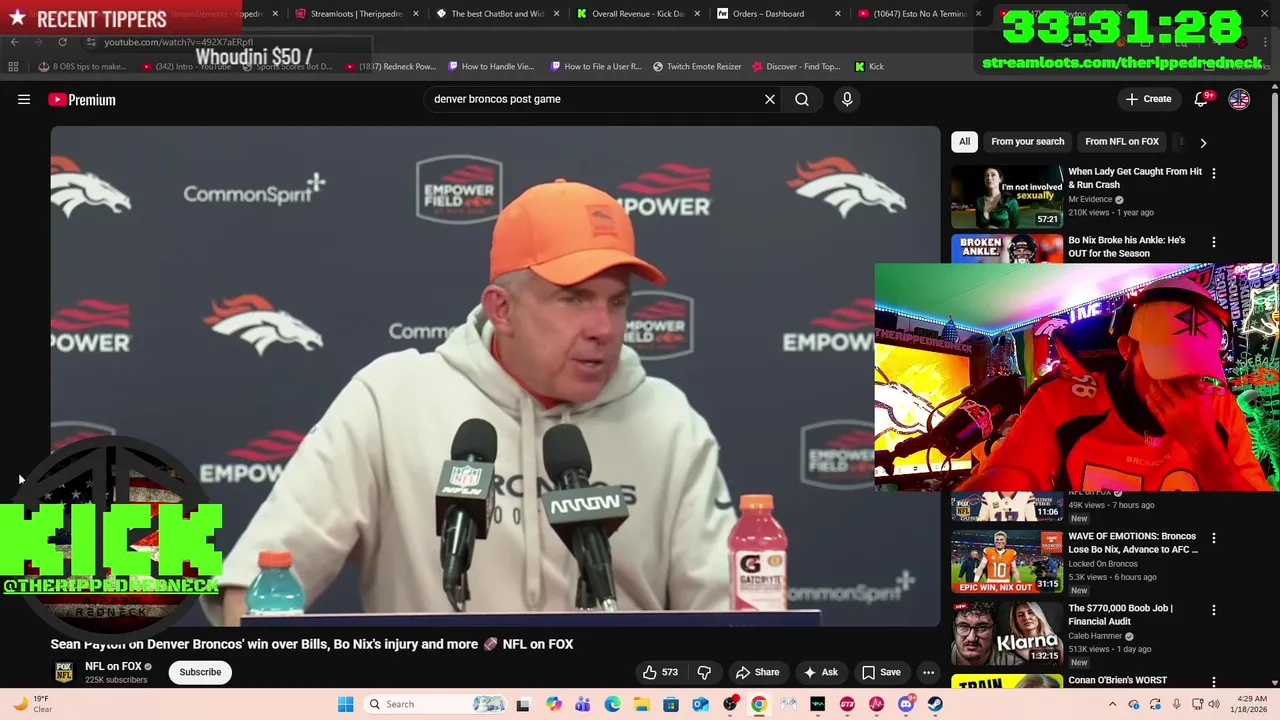Open the weather widget showing 19°F

(32, 704)
